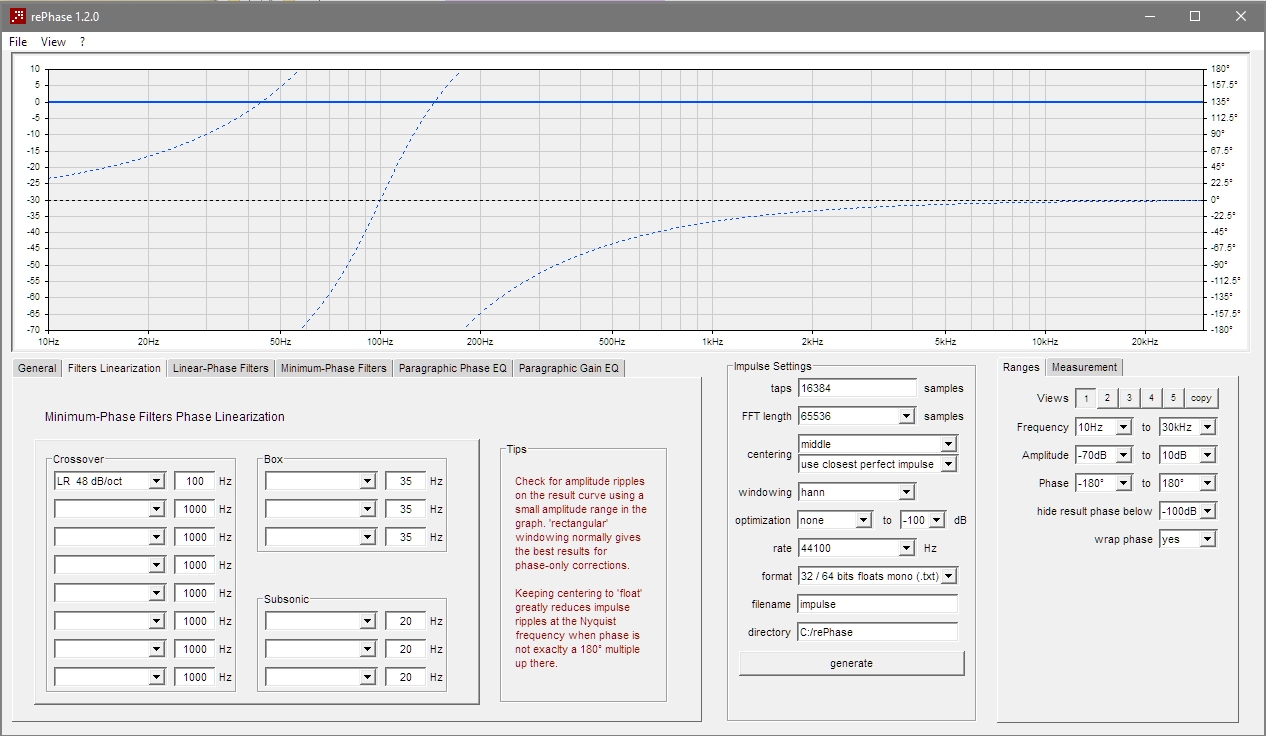Click the taps samples input field
1266x736 pixels.
[x=857, y=388]
